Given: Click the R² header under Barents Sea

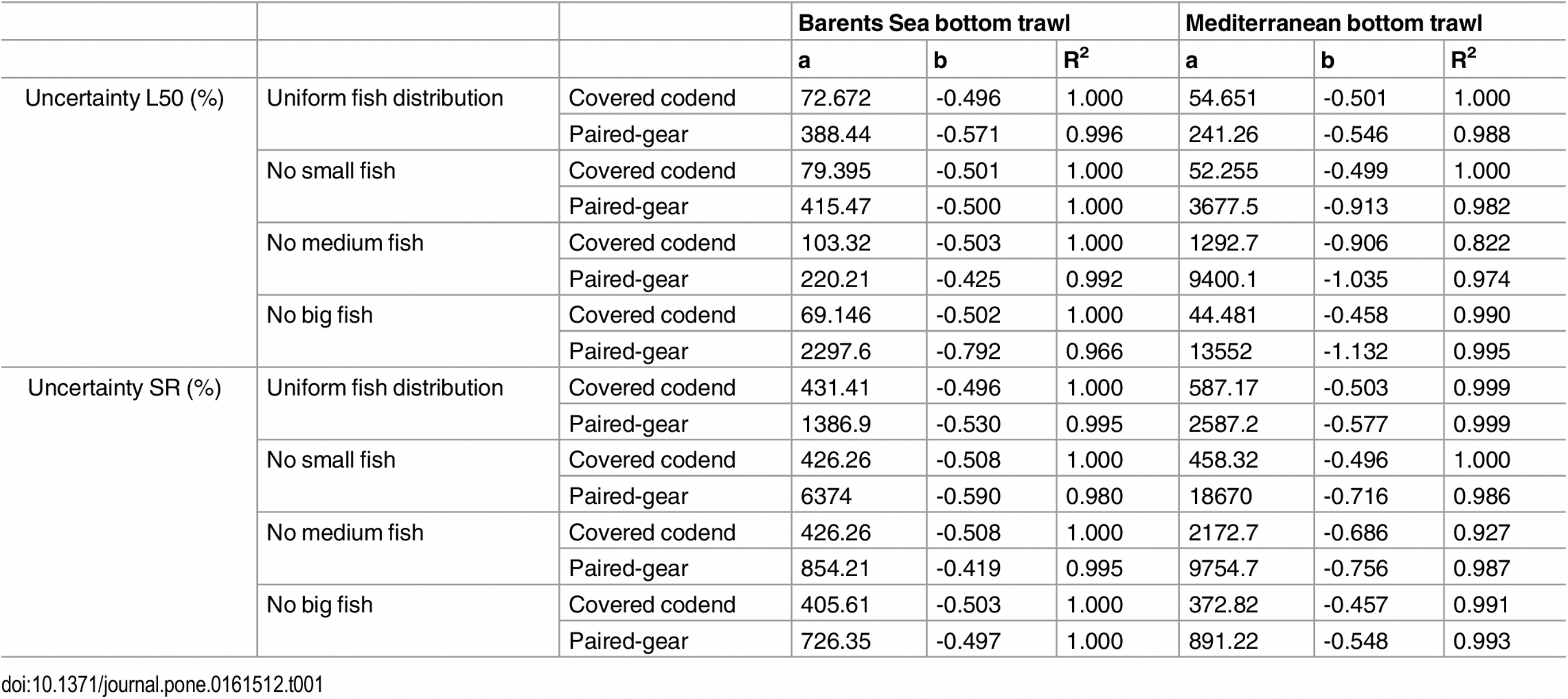Looking at the screenshot, I should point(1076,59).
